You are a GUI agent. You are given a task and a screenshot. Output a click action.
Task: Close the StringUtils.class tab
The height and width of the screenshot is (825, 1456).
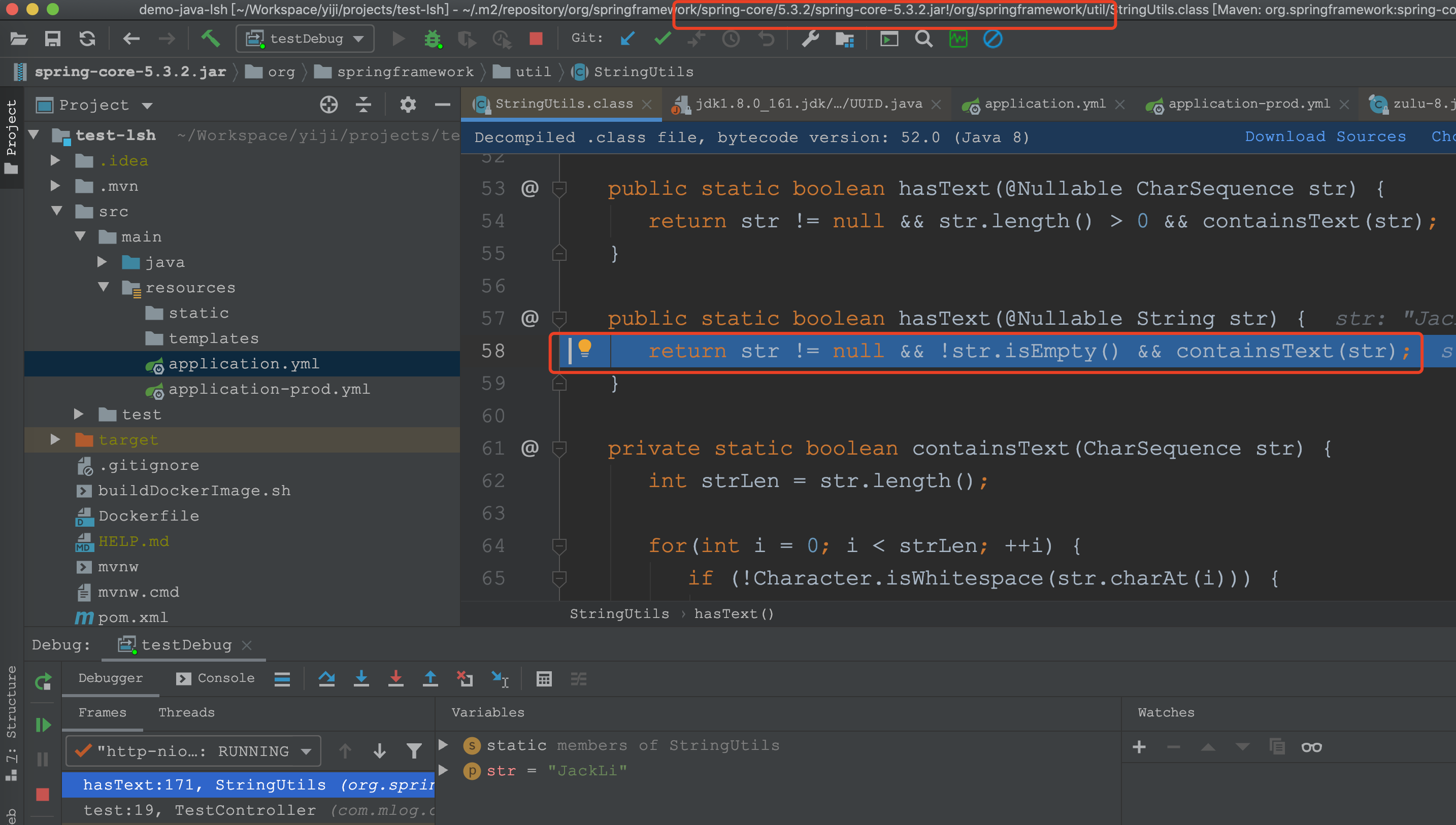point(647,104)
